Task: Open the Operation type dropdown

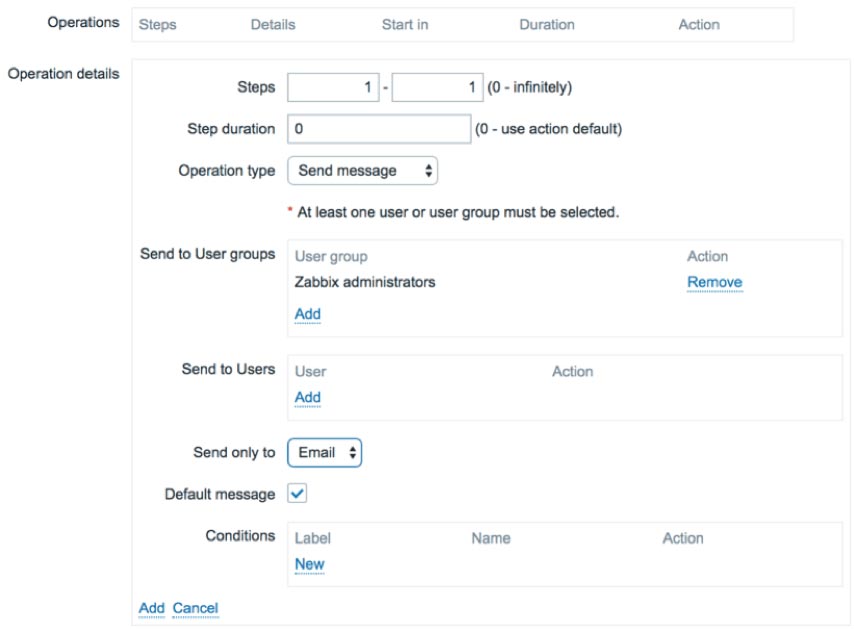Action: click(x=362, y=171)
